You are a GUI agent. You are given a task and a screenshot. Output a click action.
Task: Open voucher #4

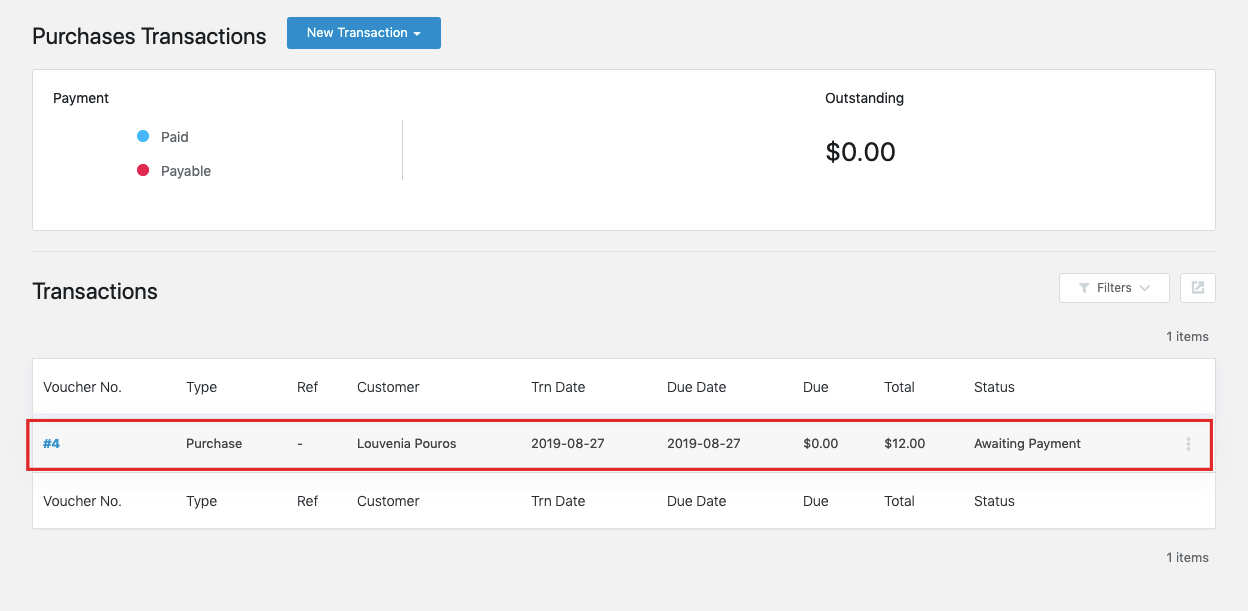pyautogui.click(x=53, y=443)
